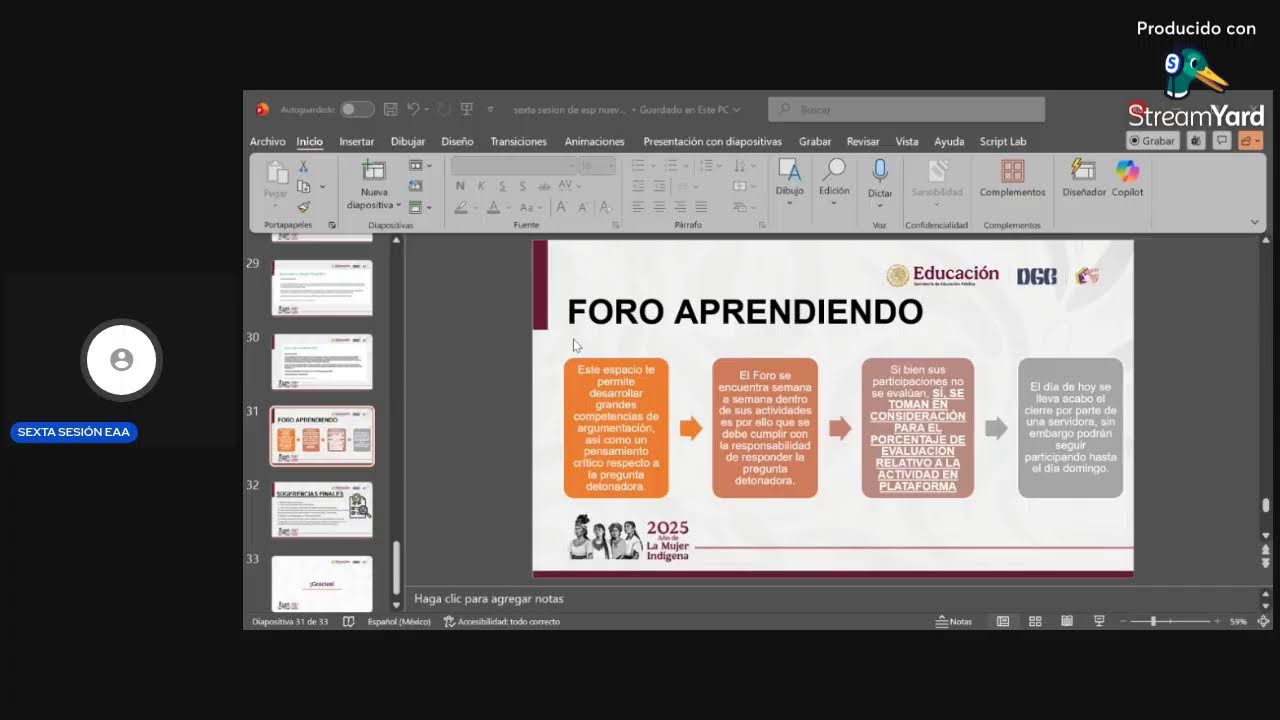Image resolution: width=1280 pixels, height=720 pixels.
Task: Open the Dibujo drawing dropdown
Action: pyautogui.click(x=789, y=182)
